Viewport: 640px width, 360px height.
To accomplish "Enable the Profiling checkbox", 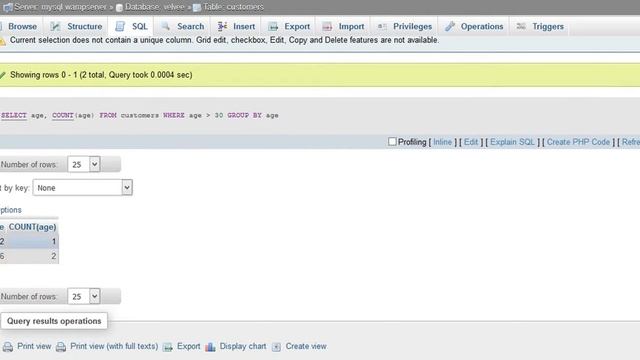I will point(392,142).
